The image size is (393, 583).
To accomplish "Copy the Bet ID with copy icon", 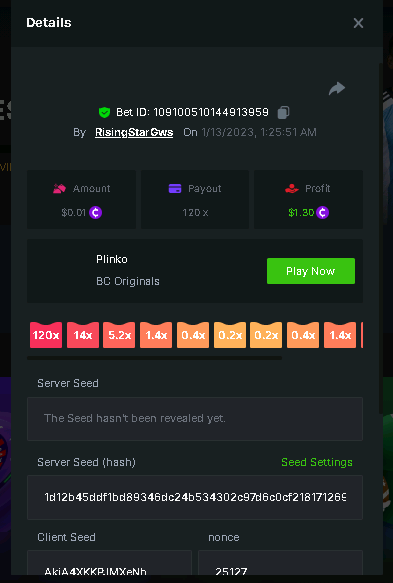I will point(283,112).
